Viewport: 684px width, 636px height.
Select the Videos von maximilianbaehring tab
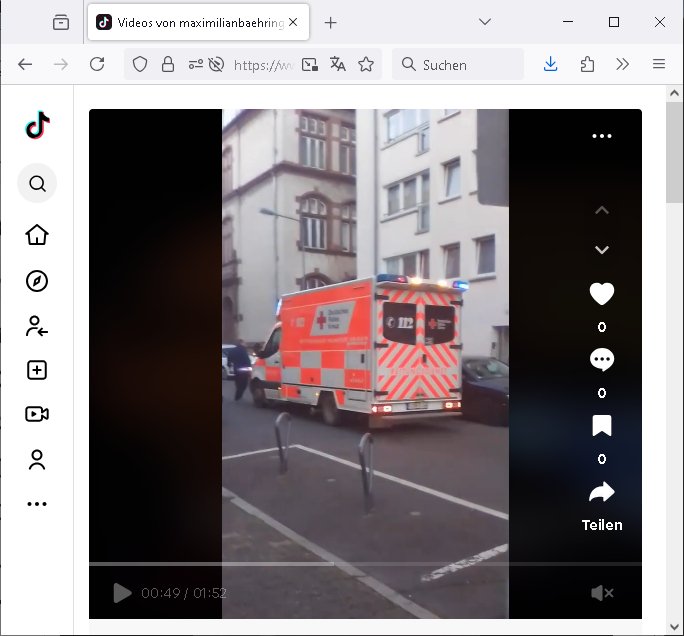coord(199,22)
